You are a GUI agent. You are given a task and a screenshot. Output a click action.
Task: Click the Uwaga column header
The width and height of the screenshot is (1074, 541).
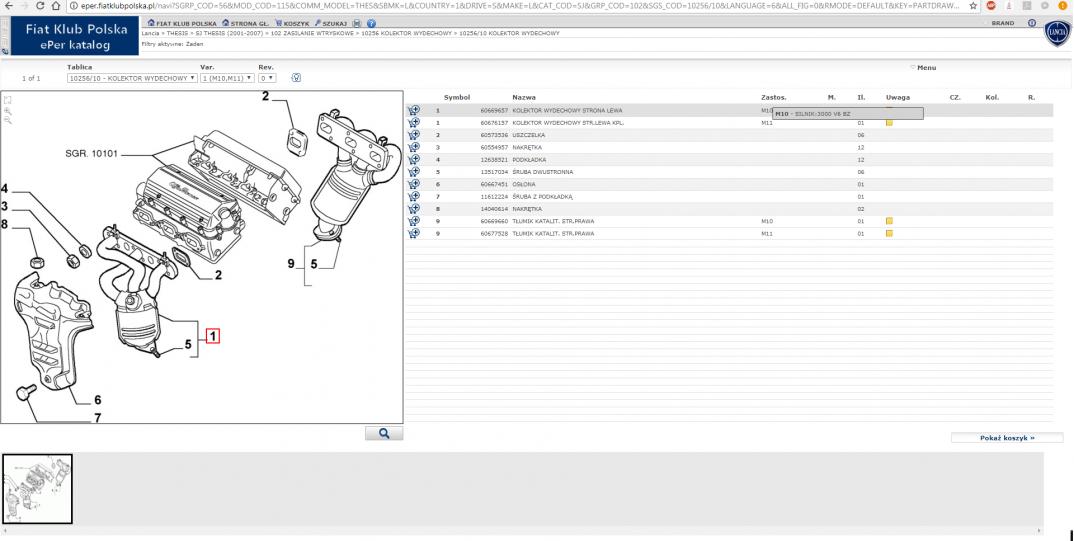click(898, 97)
